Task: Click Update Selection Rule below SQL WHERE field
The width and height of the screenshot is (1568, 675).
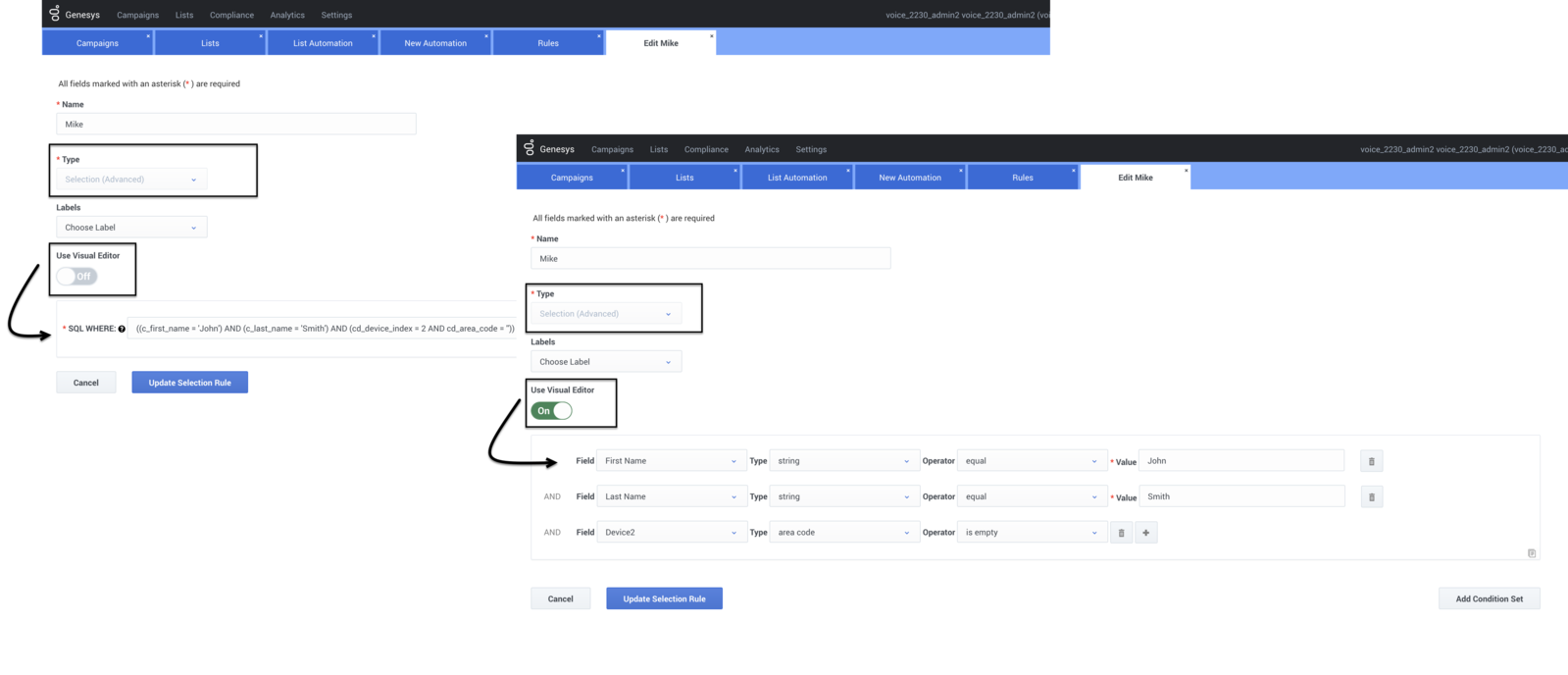Action: tap(189, 383)
